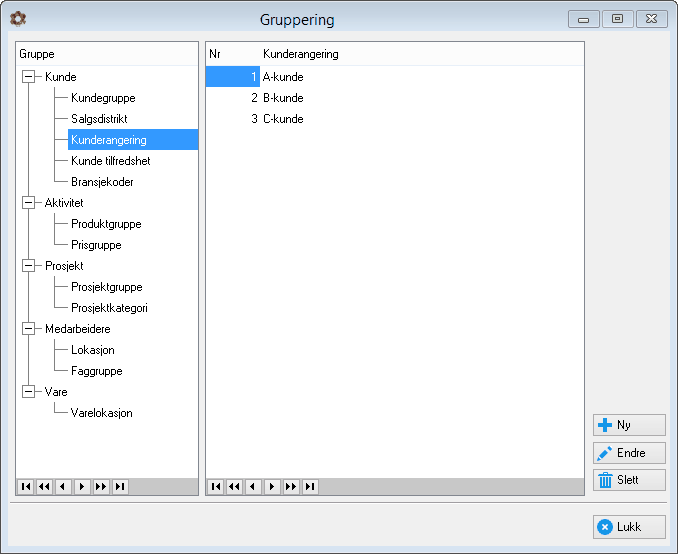This screenshot has width=678, height=554.
Task: Select Prosjektgruppe in the tree
Action: (106, 287)
